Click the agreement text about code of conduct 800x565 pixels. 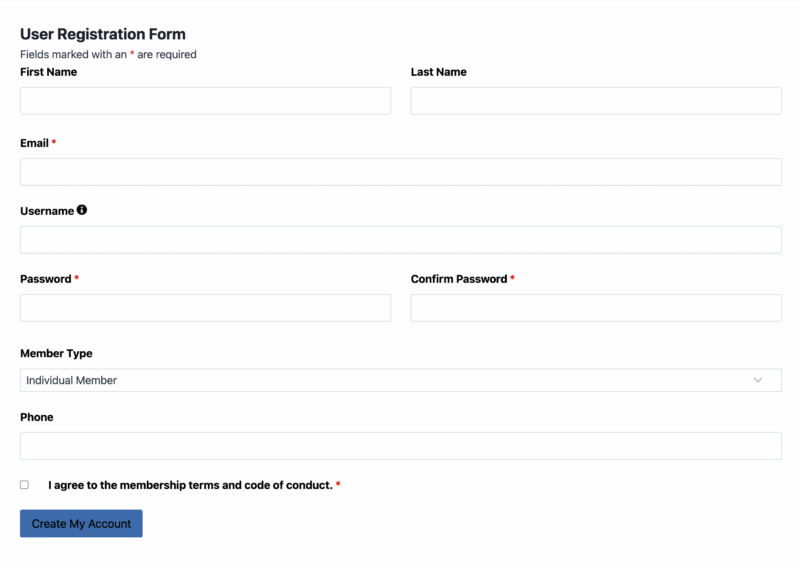(x=190, y=485)
